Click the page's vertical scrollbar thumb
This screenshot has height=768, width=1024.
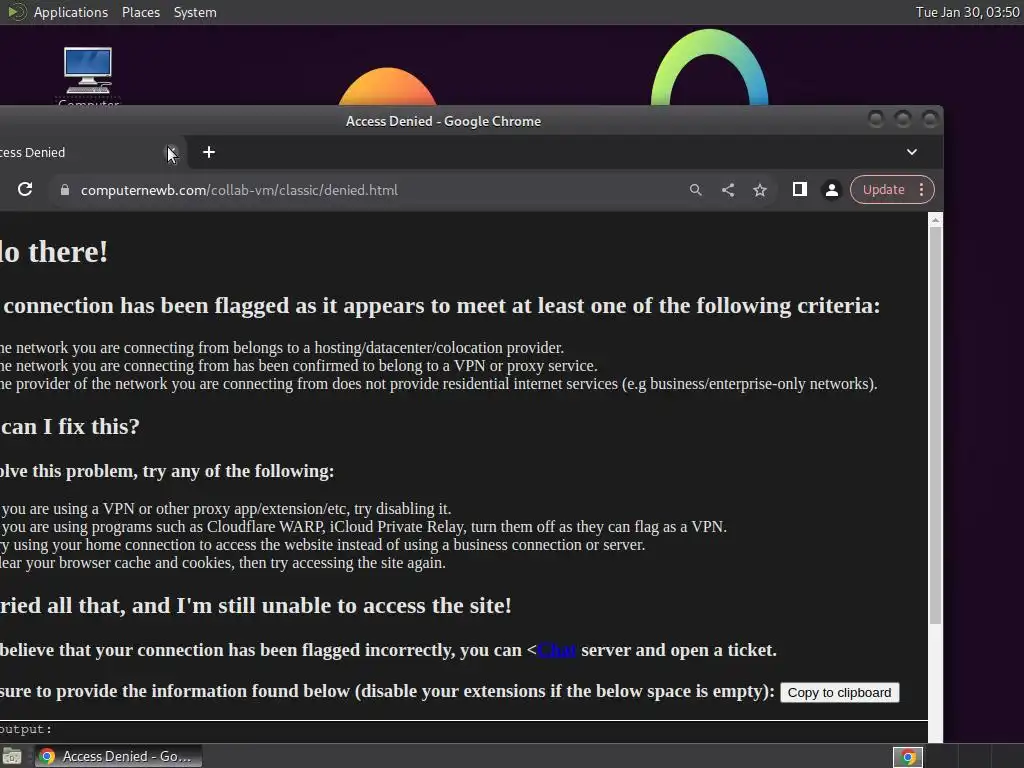click(x=935, y=424)
